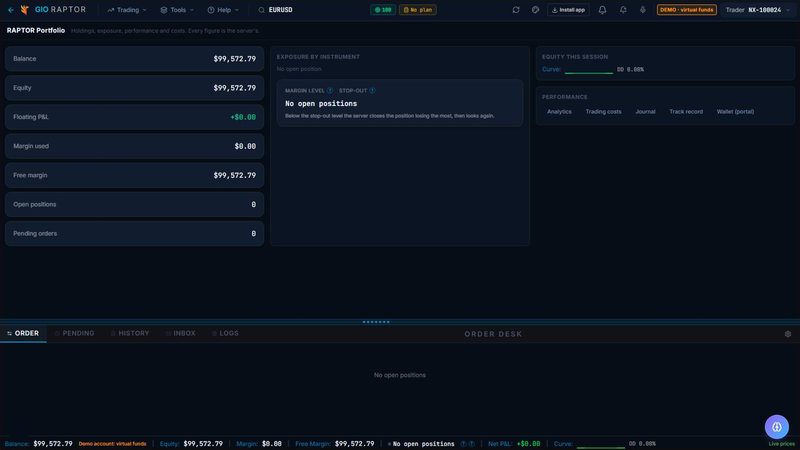
Task: Open order desk settings gear icon
Action: point(788,334)
